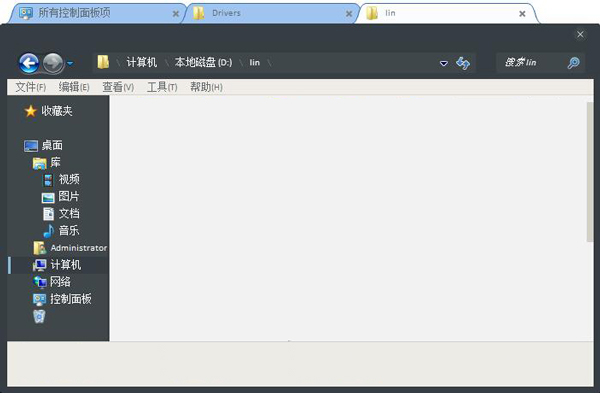The image size is (600, 393).
Task: Open the 查看(V) menu
Action: pyautogui.click(x=118, y=87)
